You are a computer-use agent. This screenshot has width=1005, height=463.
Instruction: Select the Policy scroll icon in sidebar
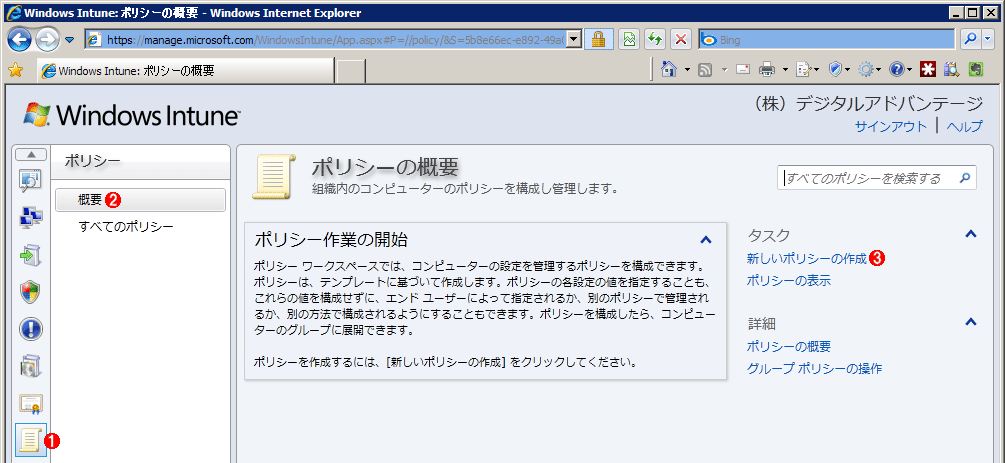(31, 440)
